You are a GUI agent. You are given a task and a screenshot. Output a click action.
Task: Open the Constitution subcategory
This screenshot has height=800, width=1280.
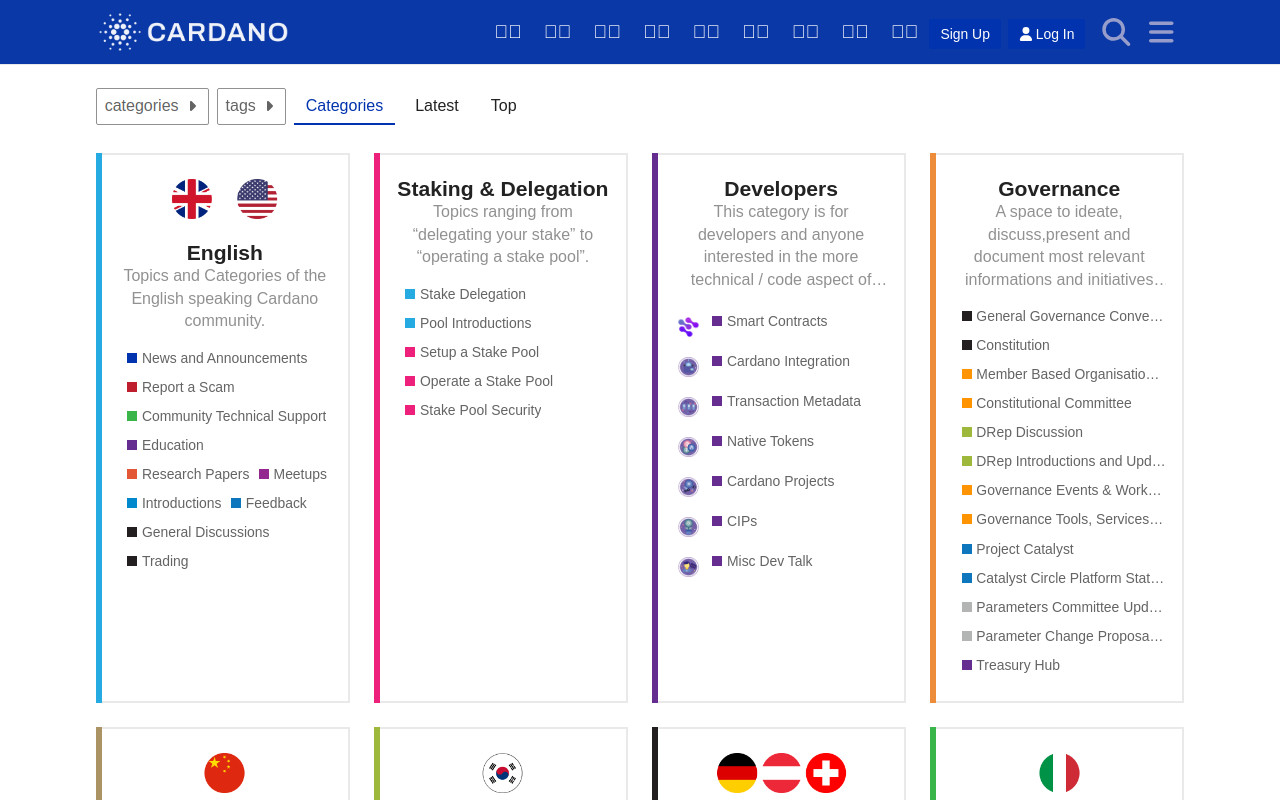click(1006, 345)
